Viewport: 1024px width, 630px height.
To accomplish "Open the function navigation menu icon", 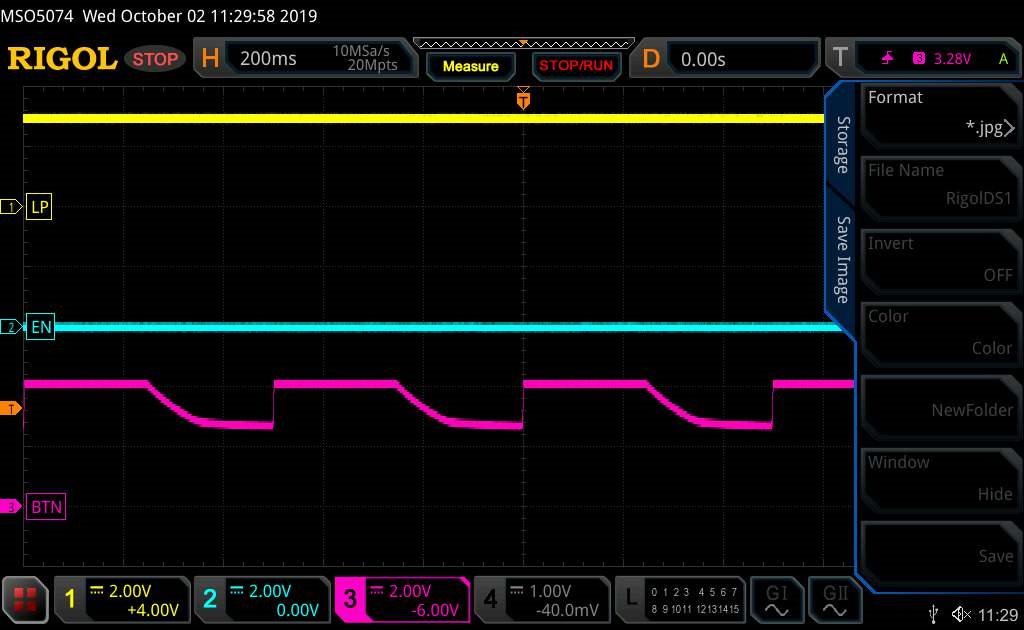I will click(x=25, y=599).
